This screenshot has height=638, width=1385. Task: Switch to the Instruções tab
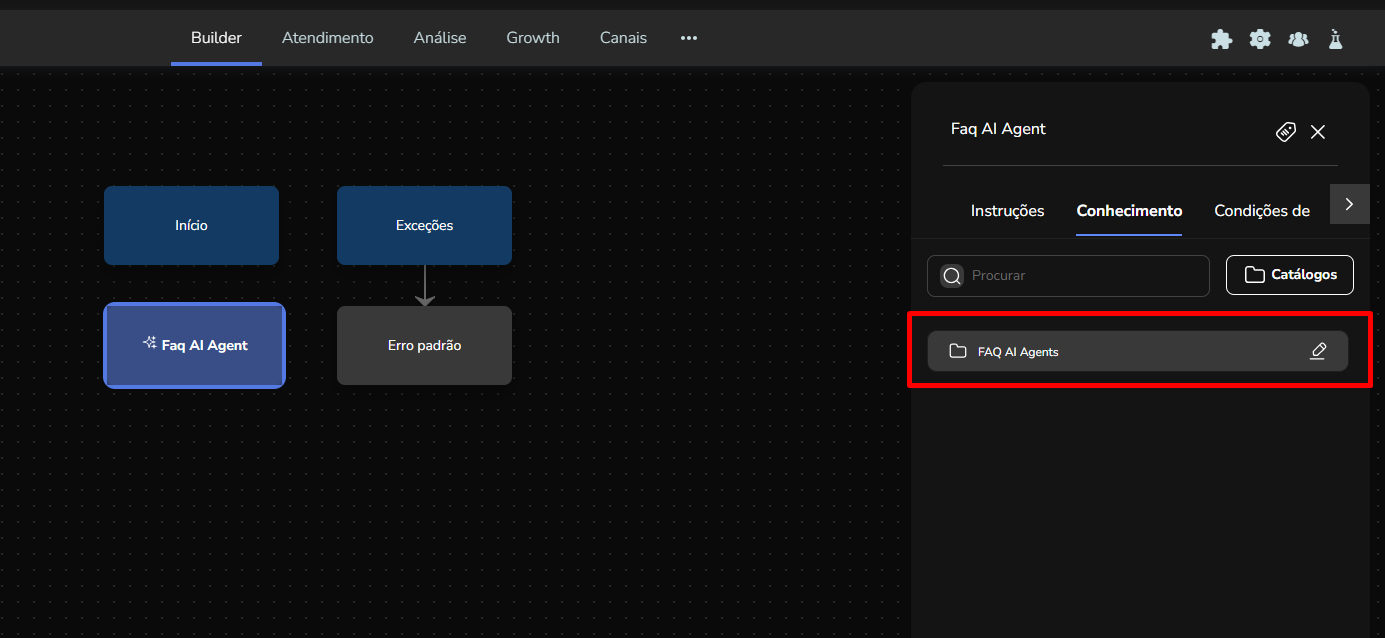(1007, 211)
